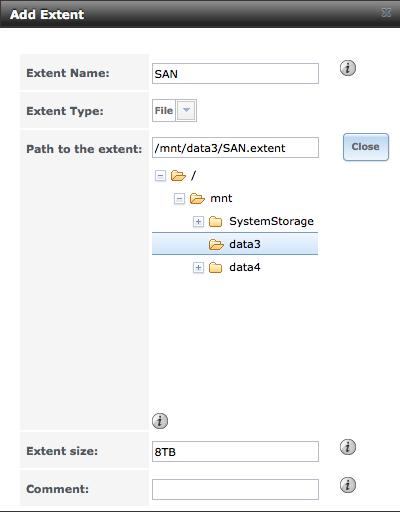Viewport: 400px width, 512px height.
Task: Collapse the root directory node
Action: 160,176
